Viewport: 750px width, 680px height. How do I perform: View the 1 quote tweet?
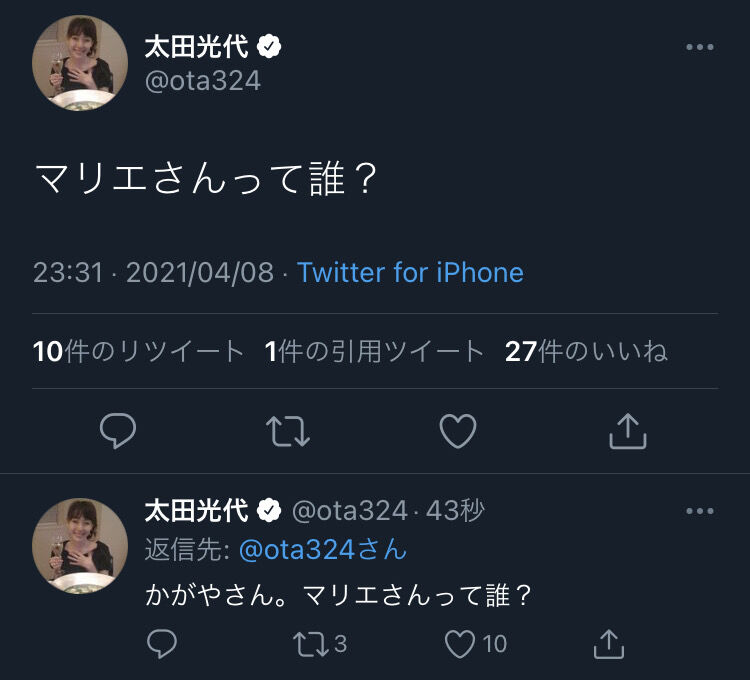tap(374, 351)
